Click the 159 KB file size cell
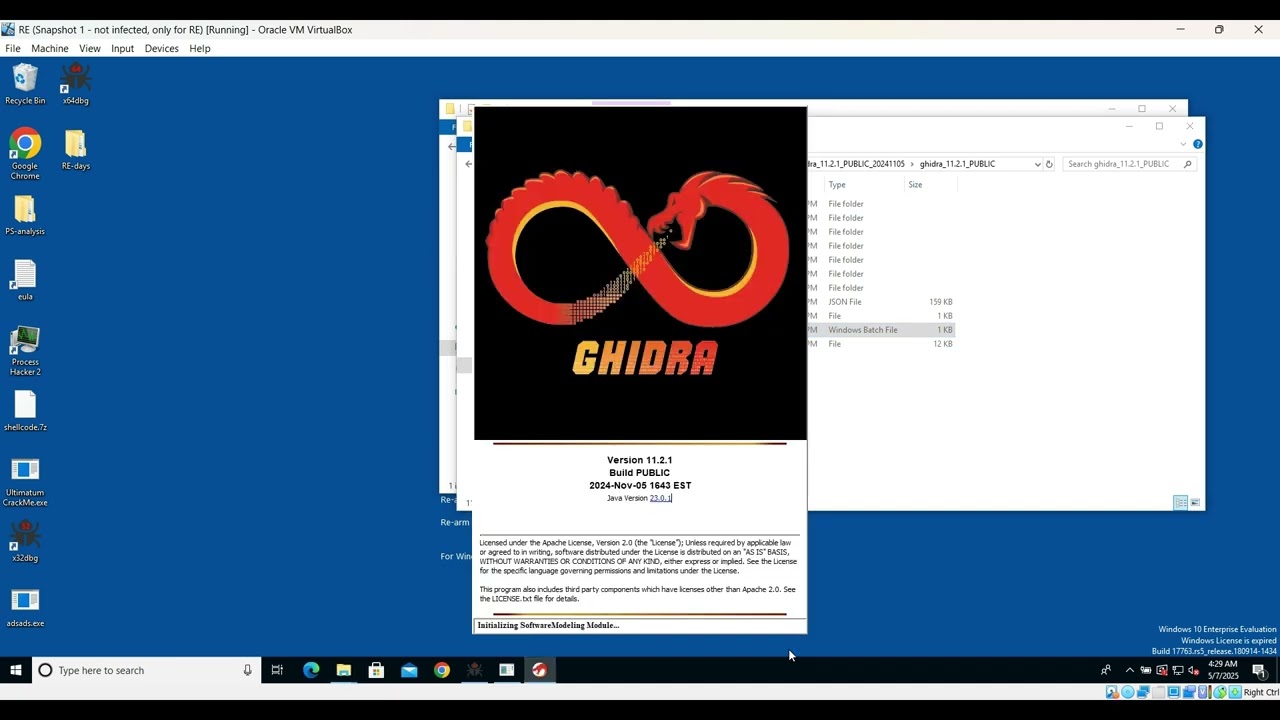1280x720 pixels. click(940, 302)
